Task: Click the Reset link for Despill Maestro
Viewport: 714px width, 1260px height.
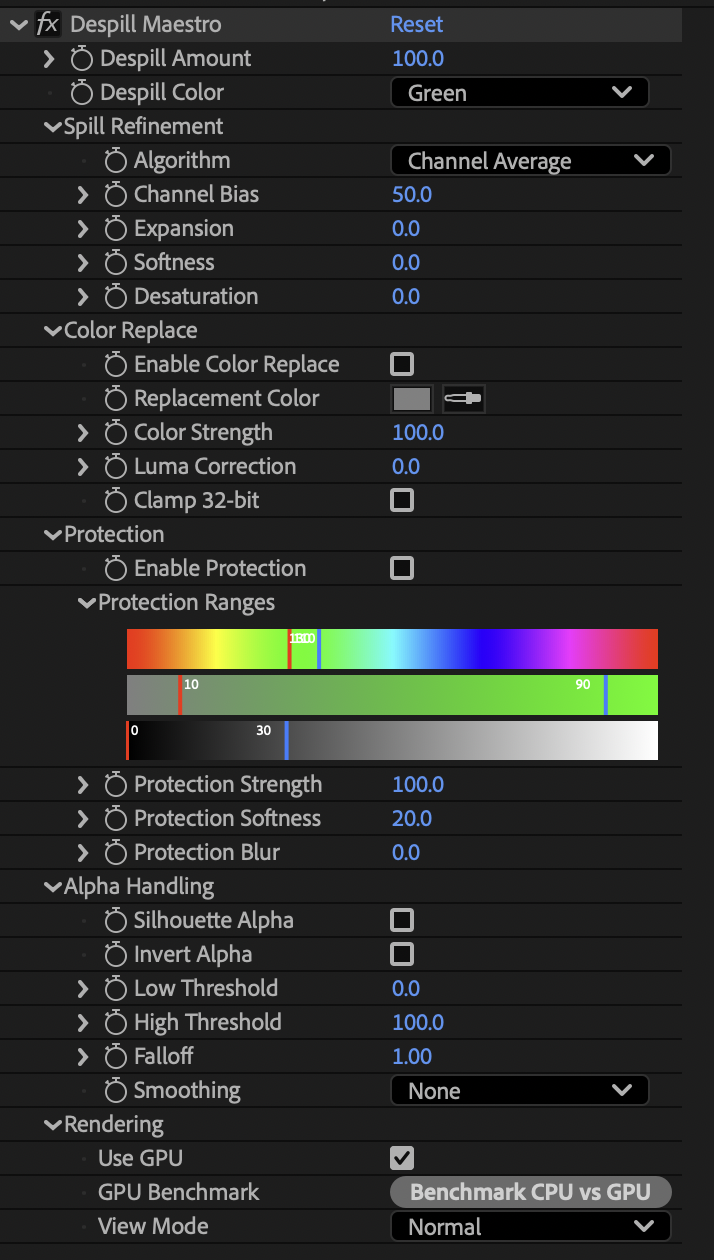Action: pos(417,23)
